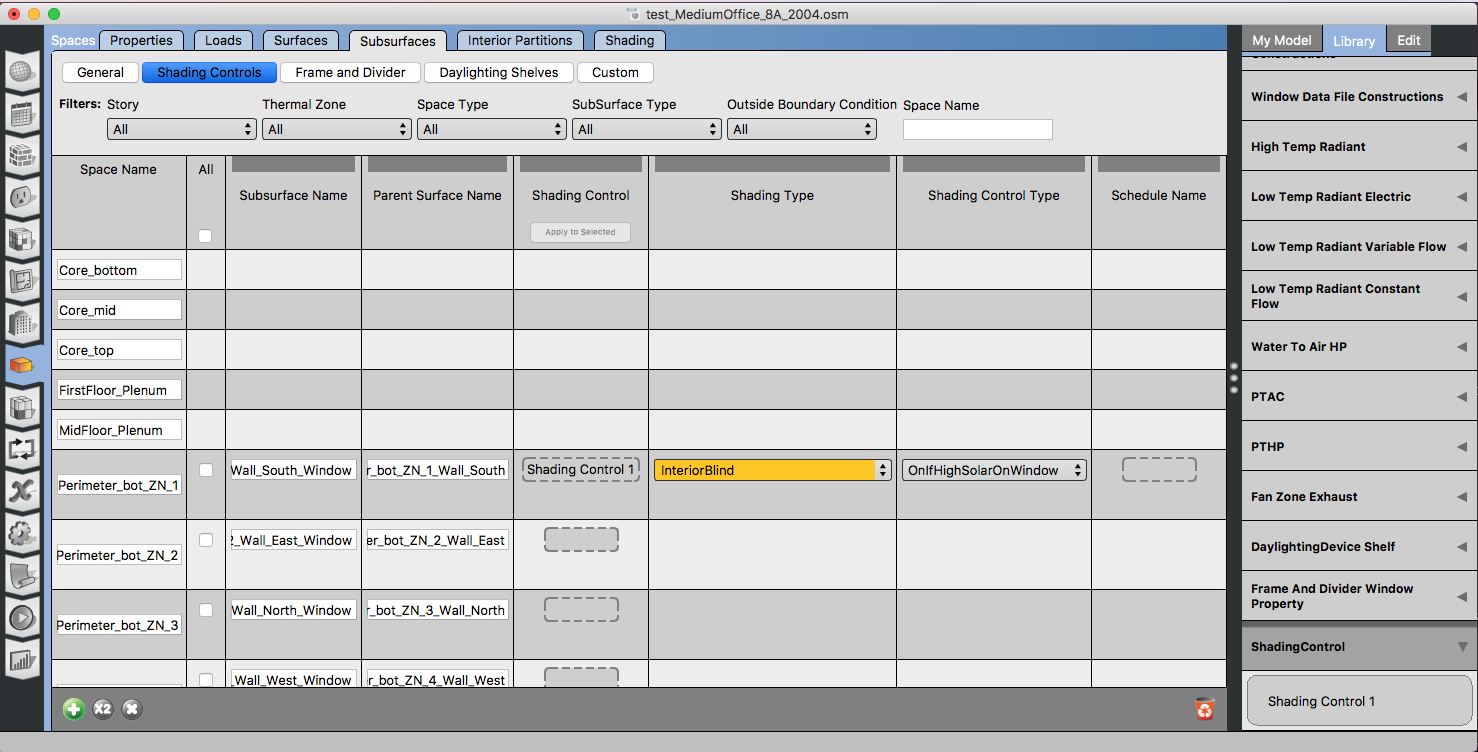Viewport: 1478px width, 752px height.
Task: Open the Thermal Zone filter dropdown
Action: coord(337,129)
